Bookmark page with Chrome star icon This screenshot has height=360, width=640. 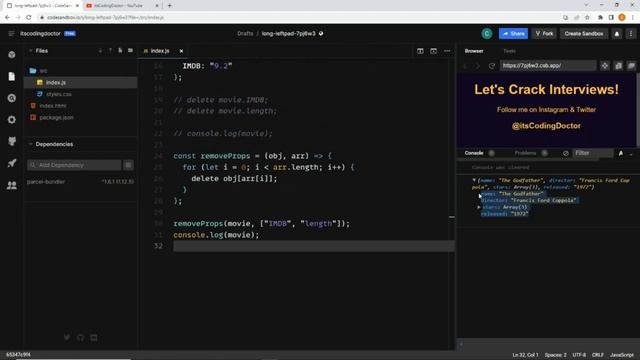tap(587, 18)
